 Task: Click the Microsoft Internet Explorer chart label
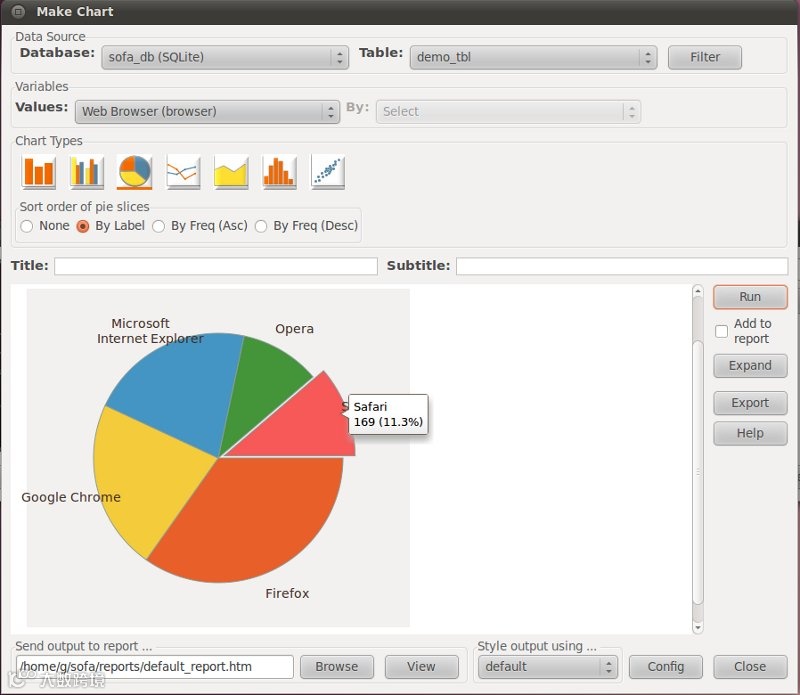[150, 331]
